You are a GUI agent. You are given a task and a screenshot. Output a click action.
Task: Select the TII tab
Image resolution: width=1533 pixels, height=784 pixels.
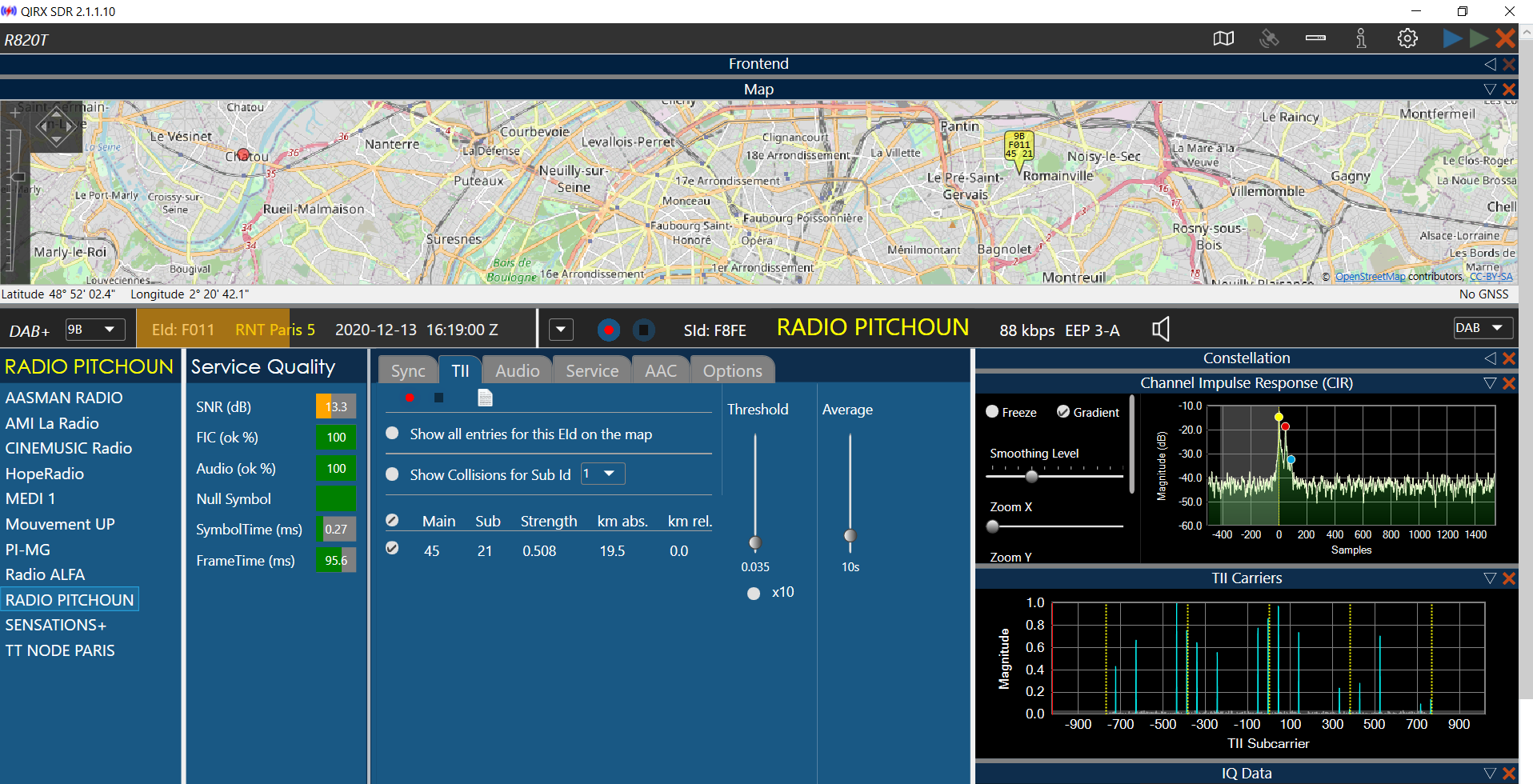pos(460,370)
